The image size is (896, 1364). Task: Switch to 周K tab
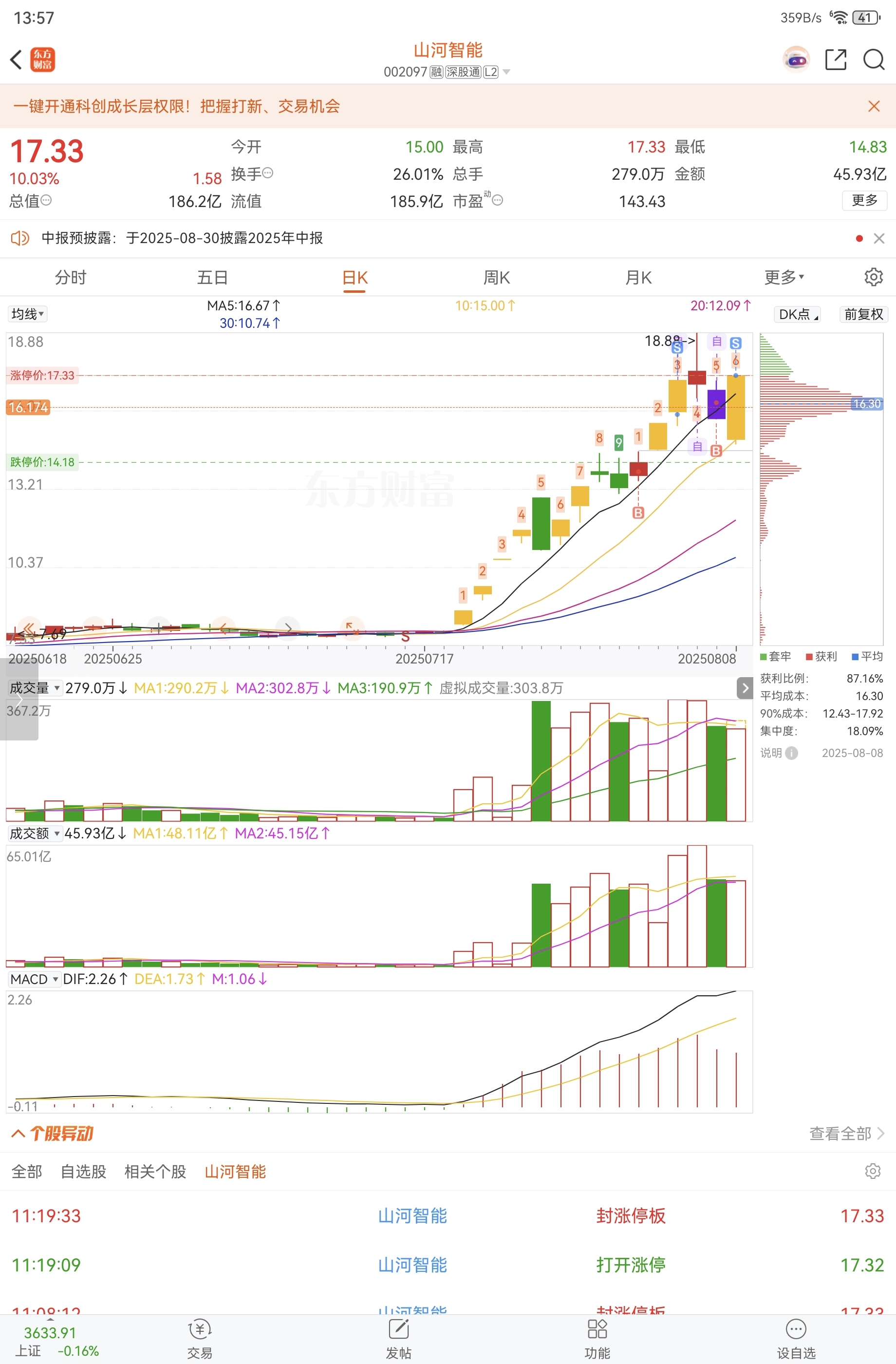pos(497,277)
